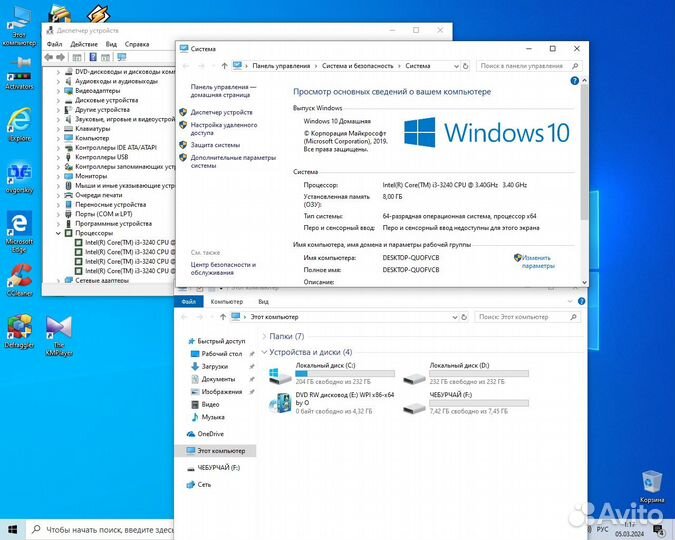Open the Internet Explorer desktop shortcut
Viewport: 675px width, 540px height.
pyautogui.click(x=19, y=124)
